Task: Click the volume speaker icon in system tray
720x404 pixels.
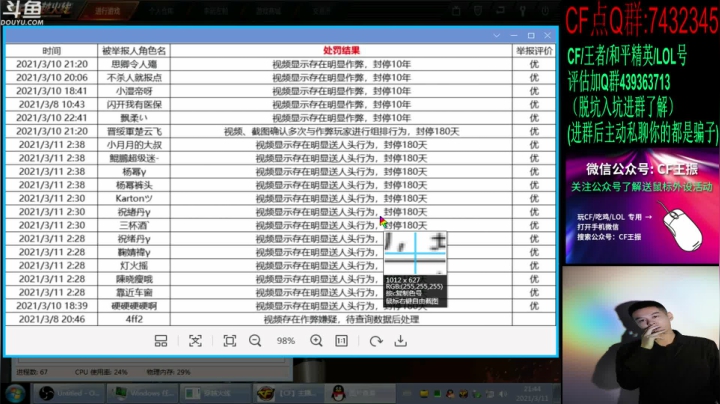Action: pos(503,394)
